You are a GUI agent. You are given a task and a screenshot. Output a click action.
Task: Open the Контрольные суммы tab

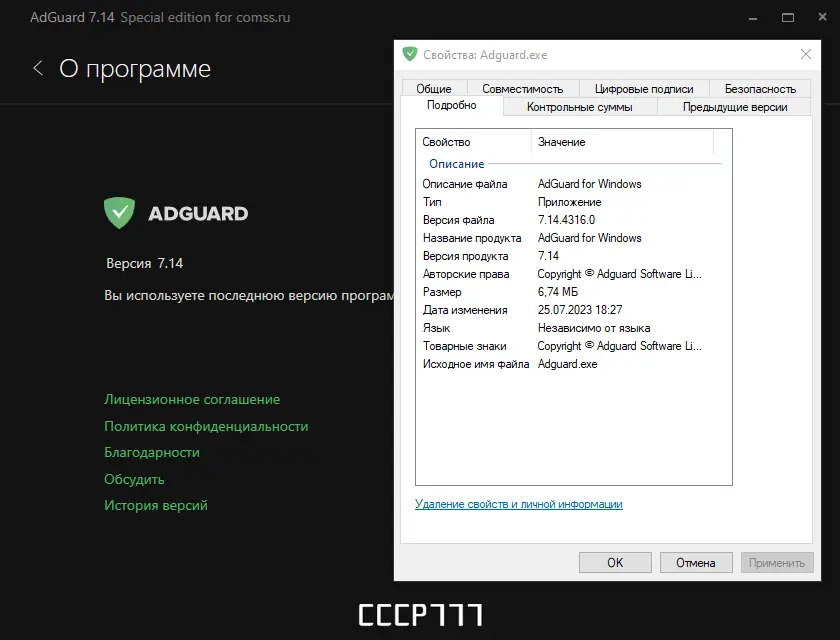point(580,107)
